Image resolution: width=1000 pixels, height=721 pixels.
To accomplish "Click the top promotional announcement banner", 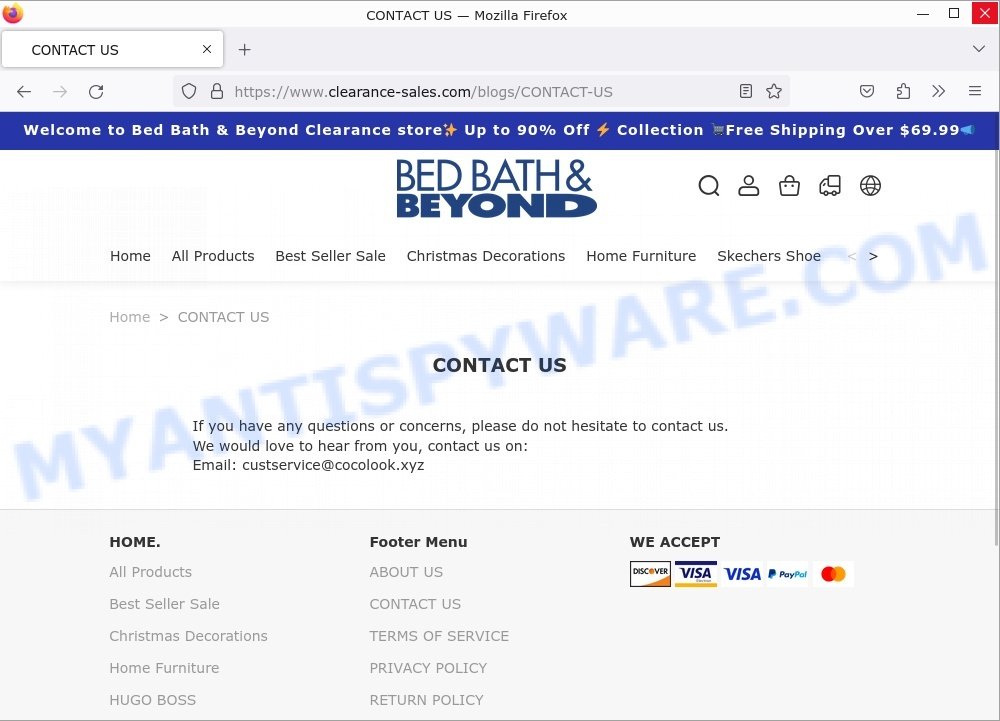I will point(499,130).
